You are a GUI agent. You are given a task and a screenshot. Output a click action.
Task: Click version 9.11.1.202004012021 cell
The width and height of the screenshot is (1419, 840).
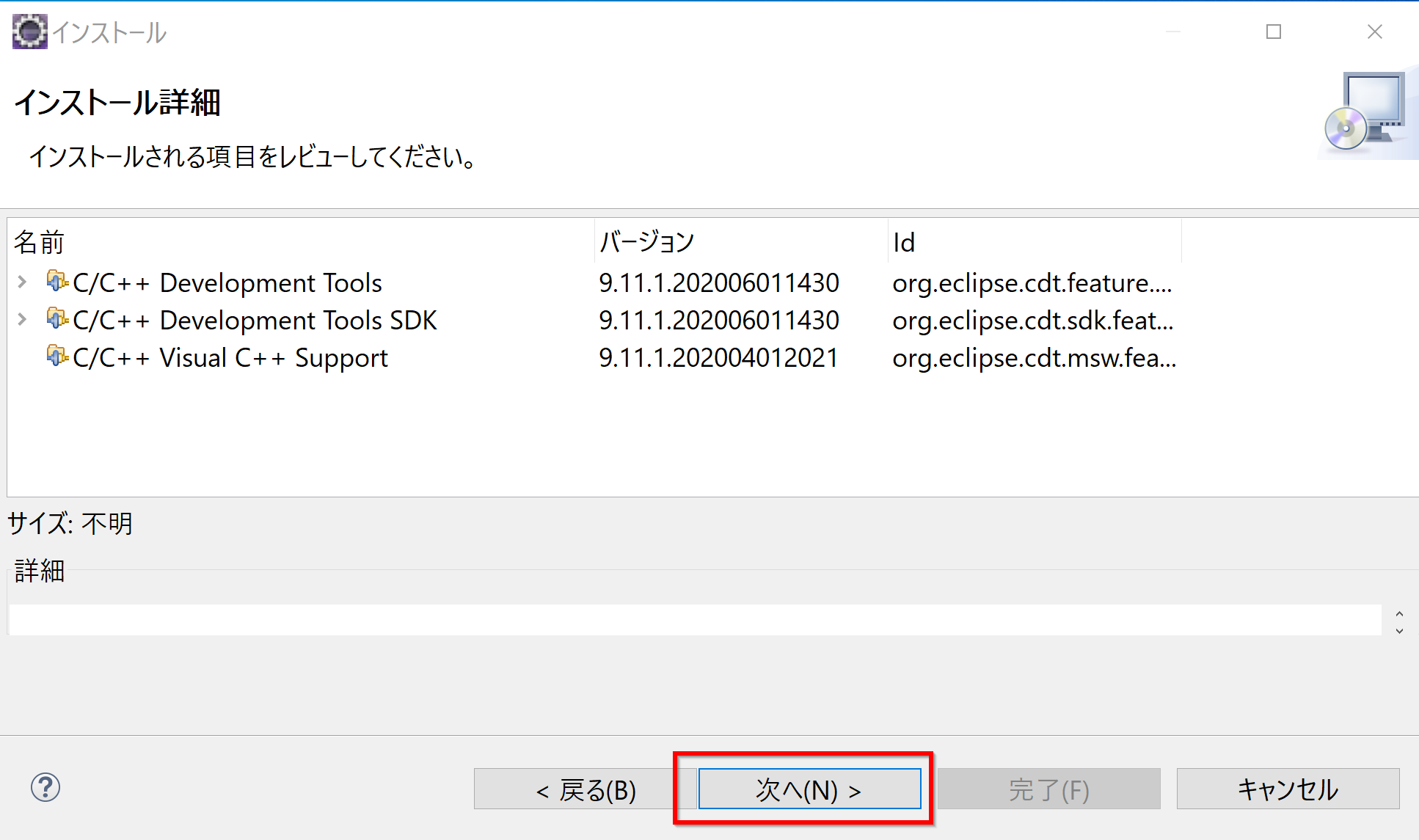(718, 358)
